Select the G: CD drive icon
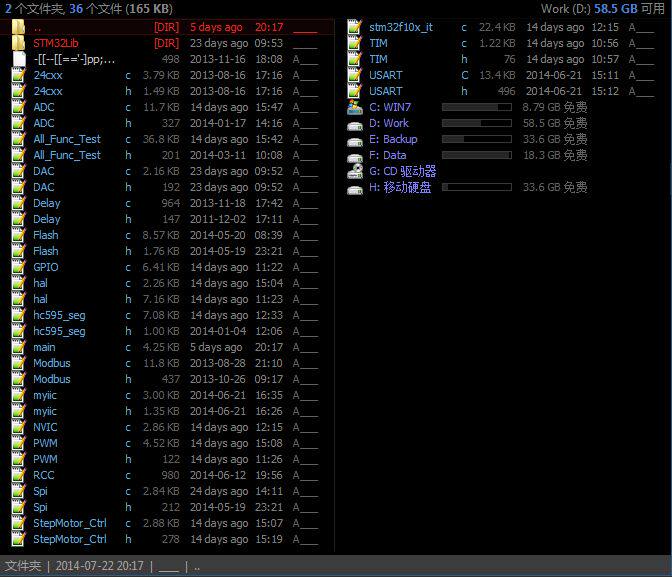The image size is (672, 577). (x=355, y=171)
